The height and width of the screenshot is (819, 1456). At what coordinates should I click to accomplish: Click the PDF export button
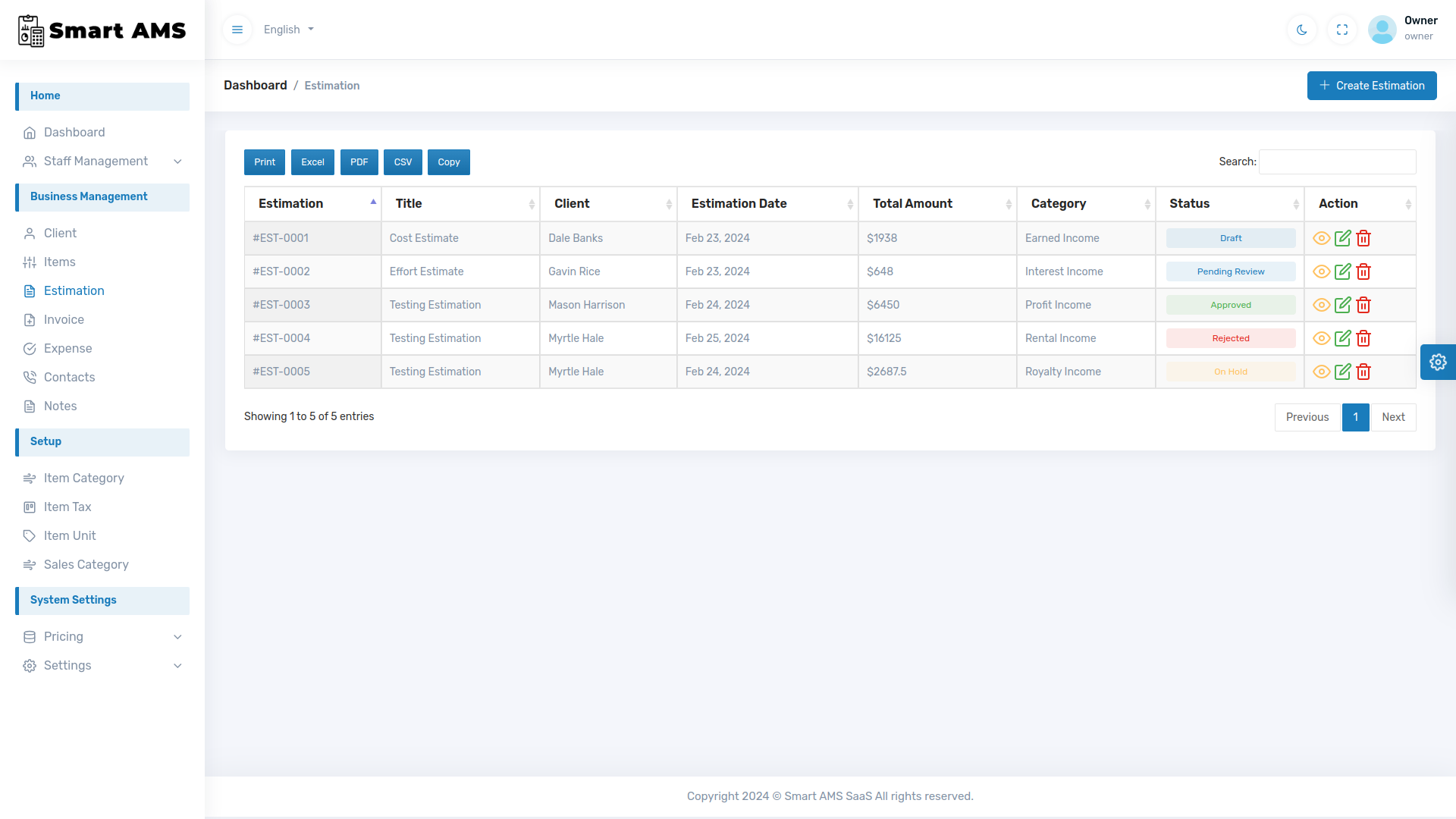[x=359, y=162]
